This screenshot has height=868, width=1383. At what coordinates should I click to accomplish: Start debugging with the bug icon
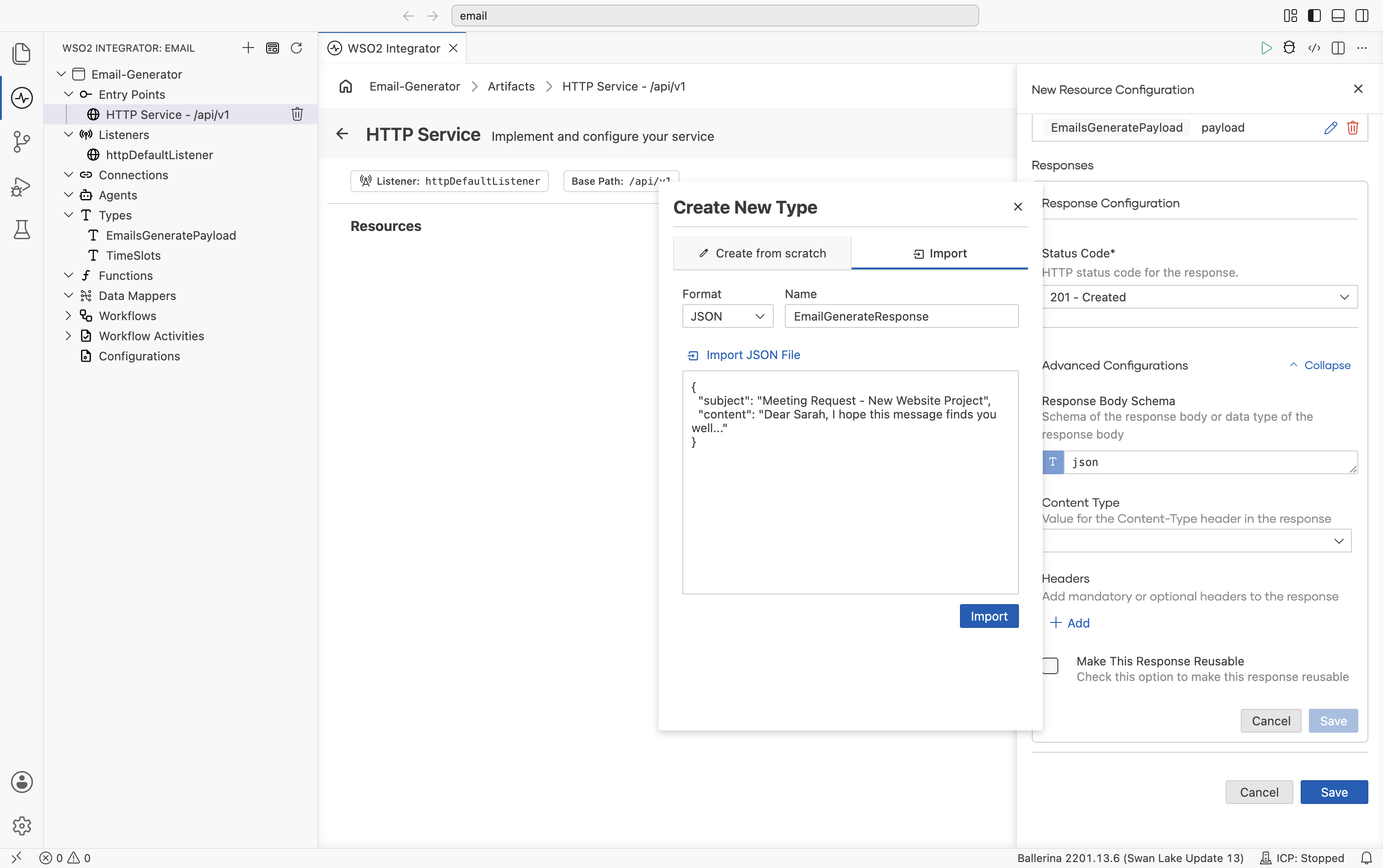click(1289, 48)
